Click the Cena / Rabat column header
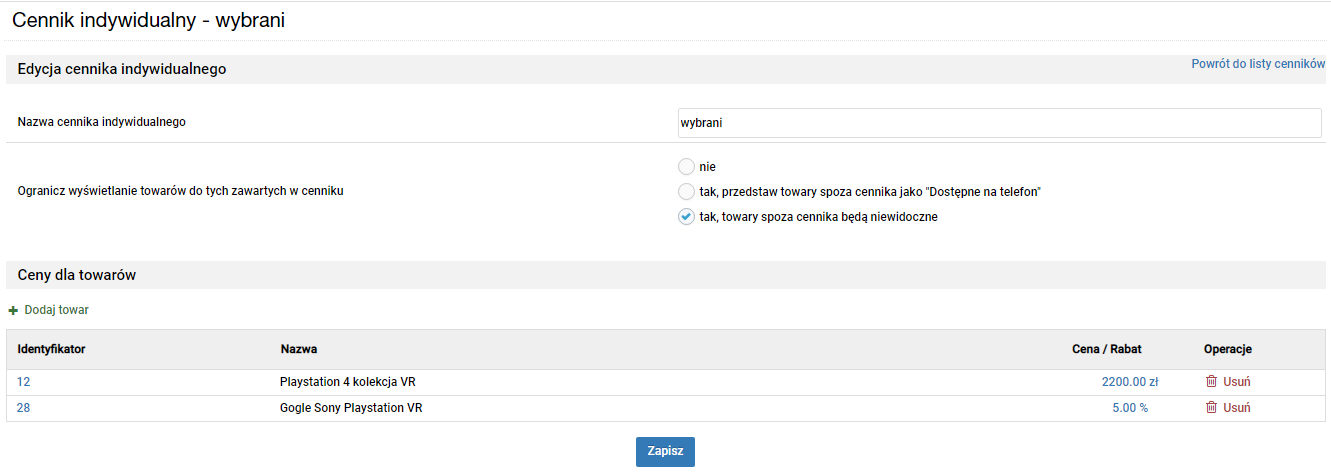 [1106, 349]
